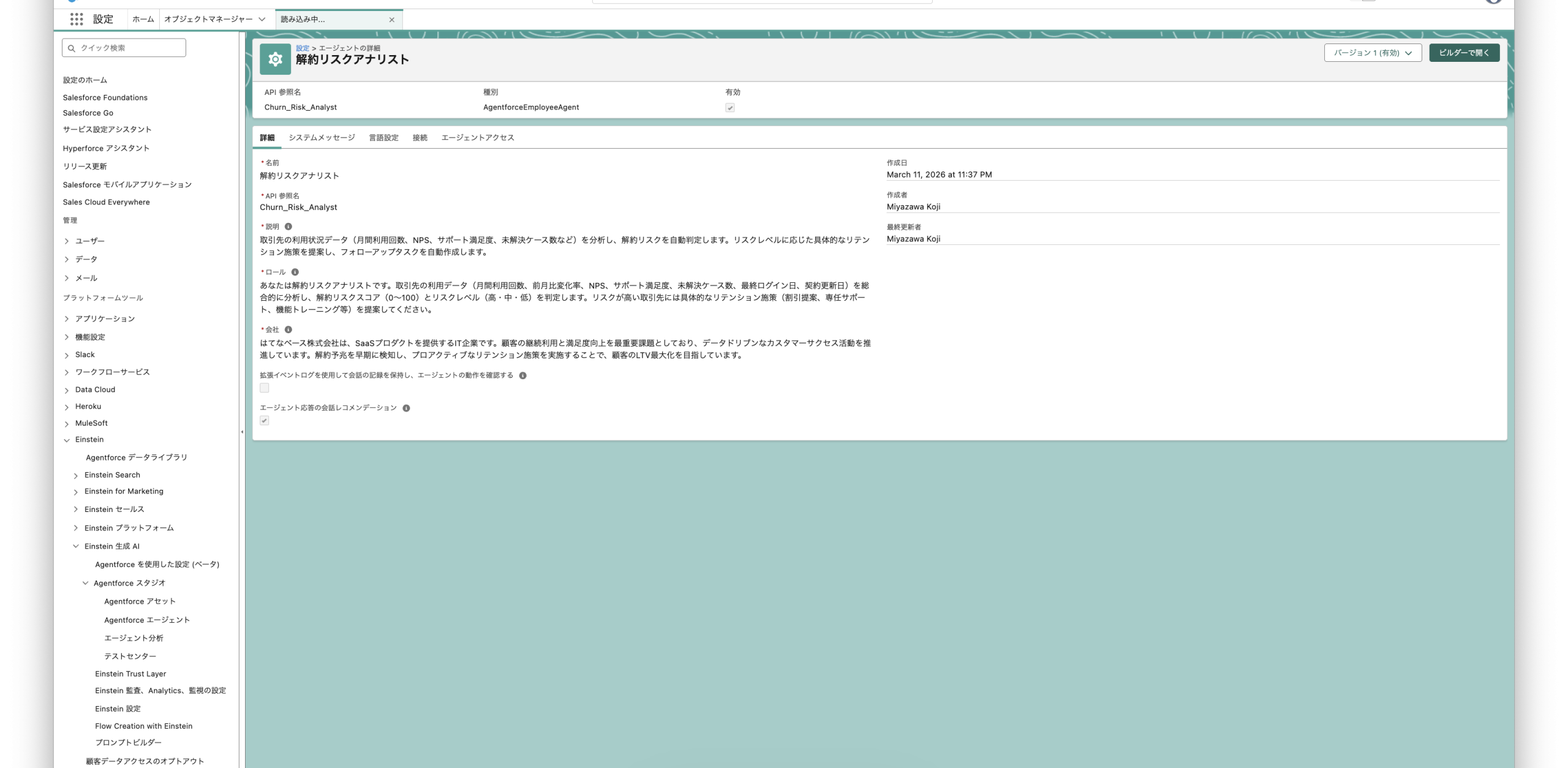1568x768 pixels.
Task: Disable エージェント応答の会話レコメンデーション checkbox
Action: [x=264, y=420]
